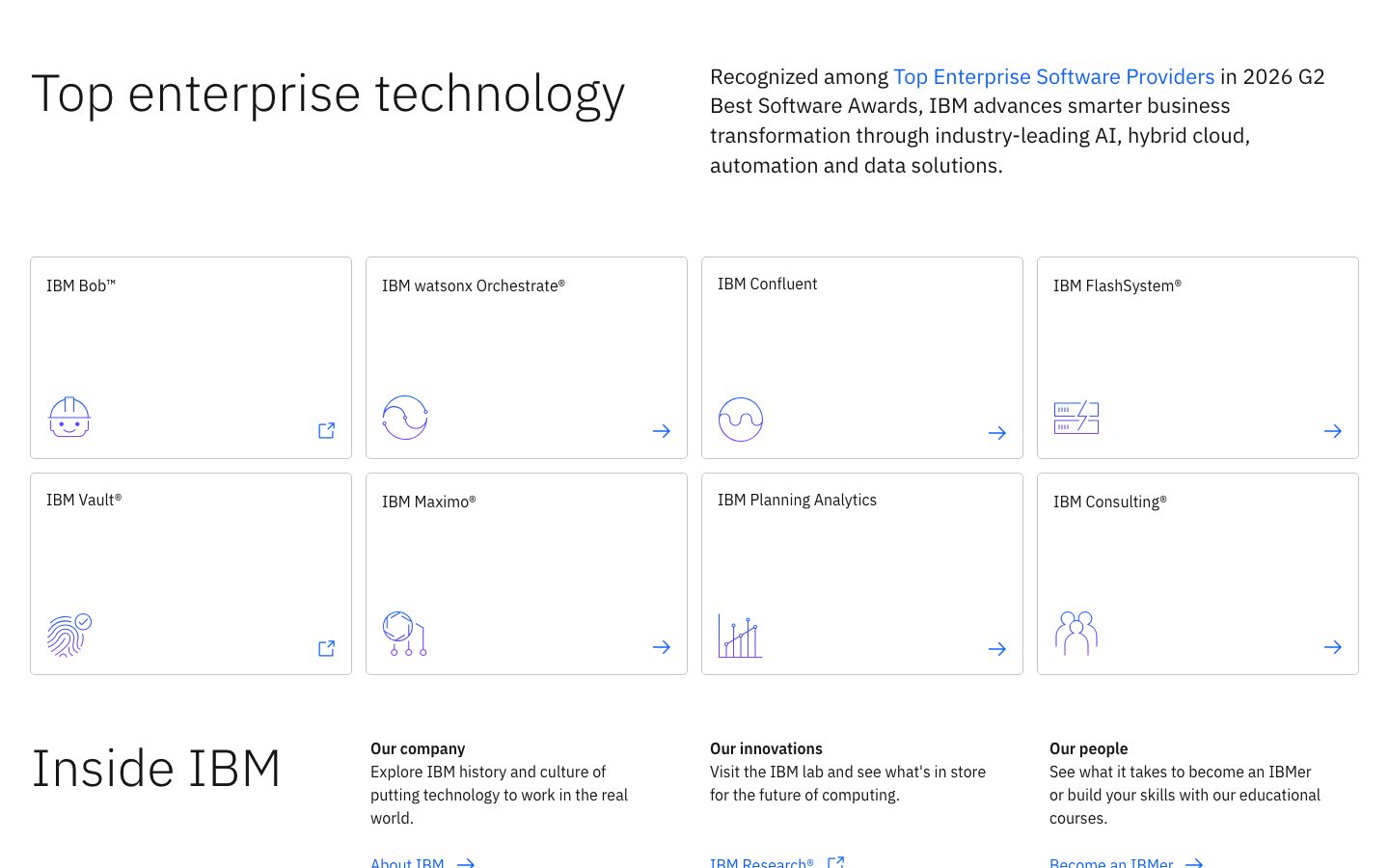Click the IBM Consulting card title

click(x=1110, y=502)
